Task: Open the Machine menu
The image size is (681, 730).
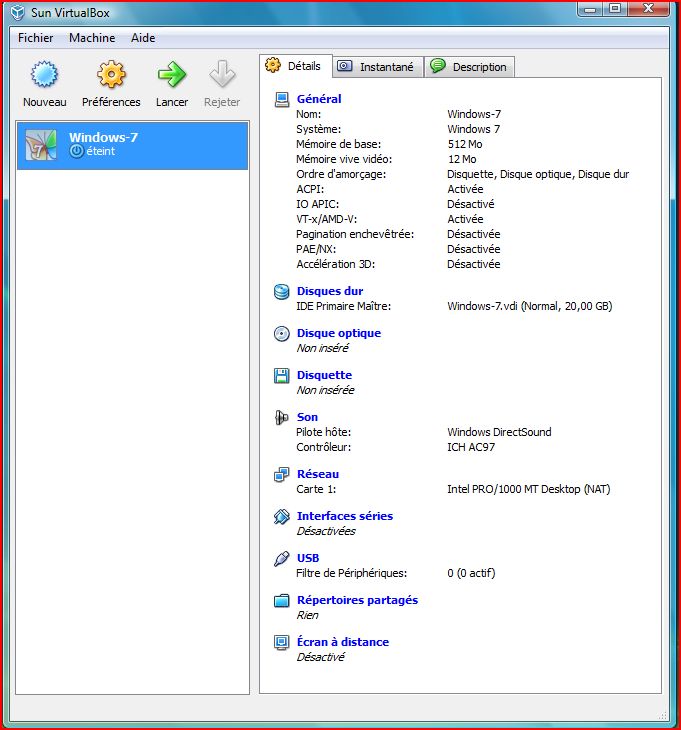Action: (x=92, y=38)
